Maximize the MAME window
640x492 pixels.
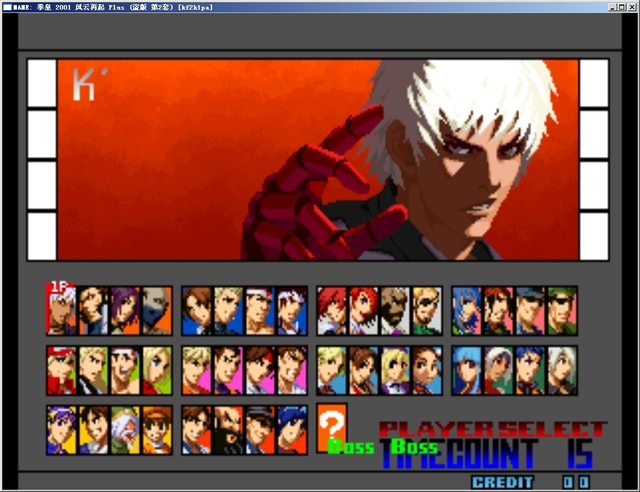tap(621, 7)
